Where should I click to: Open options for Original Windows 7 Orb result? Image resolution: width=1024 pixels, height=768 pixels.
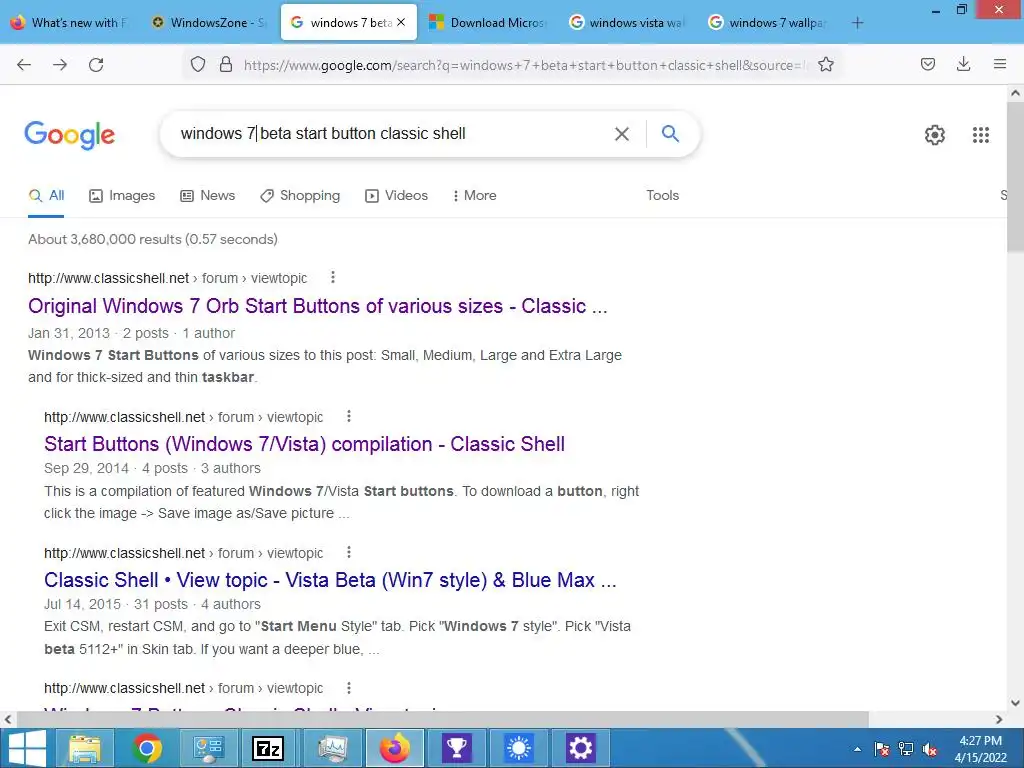pyautogui.click(x=333, y=278)
